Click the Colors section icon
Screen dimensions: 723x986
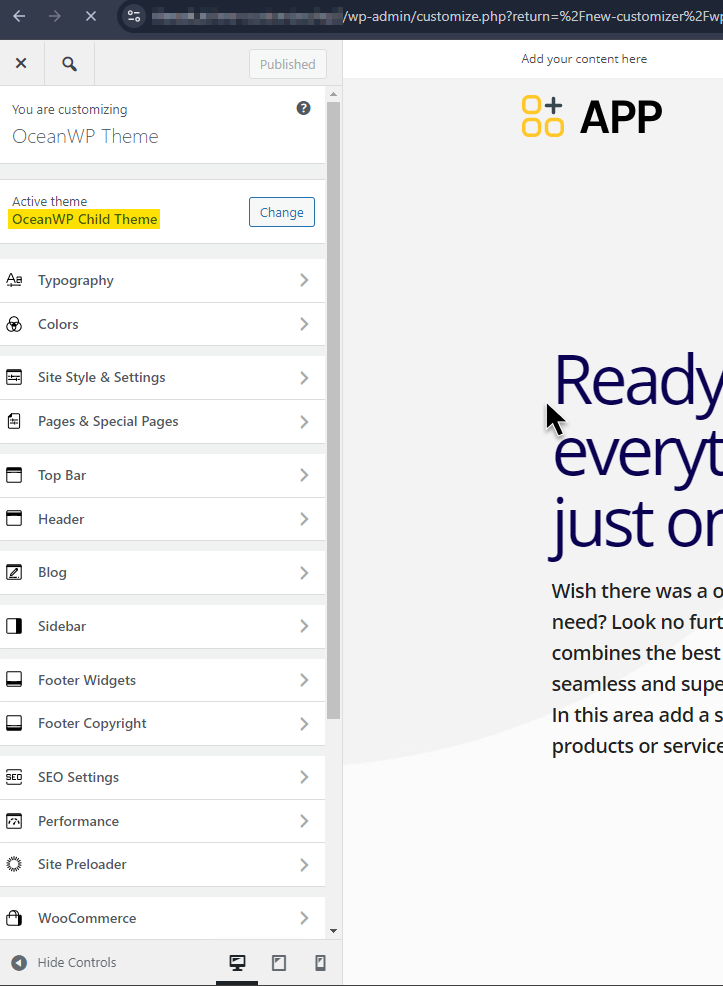[14, 324]
